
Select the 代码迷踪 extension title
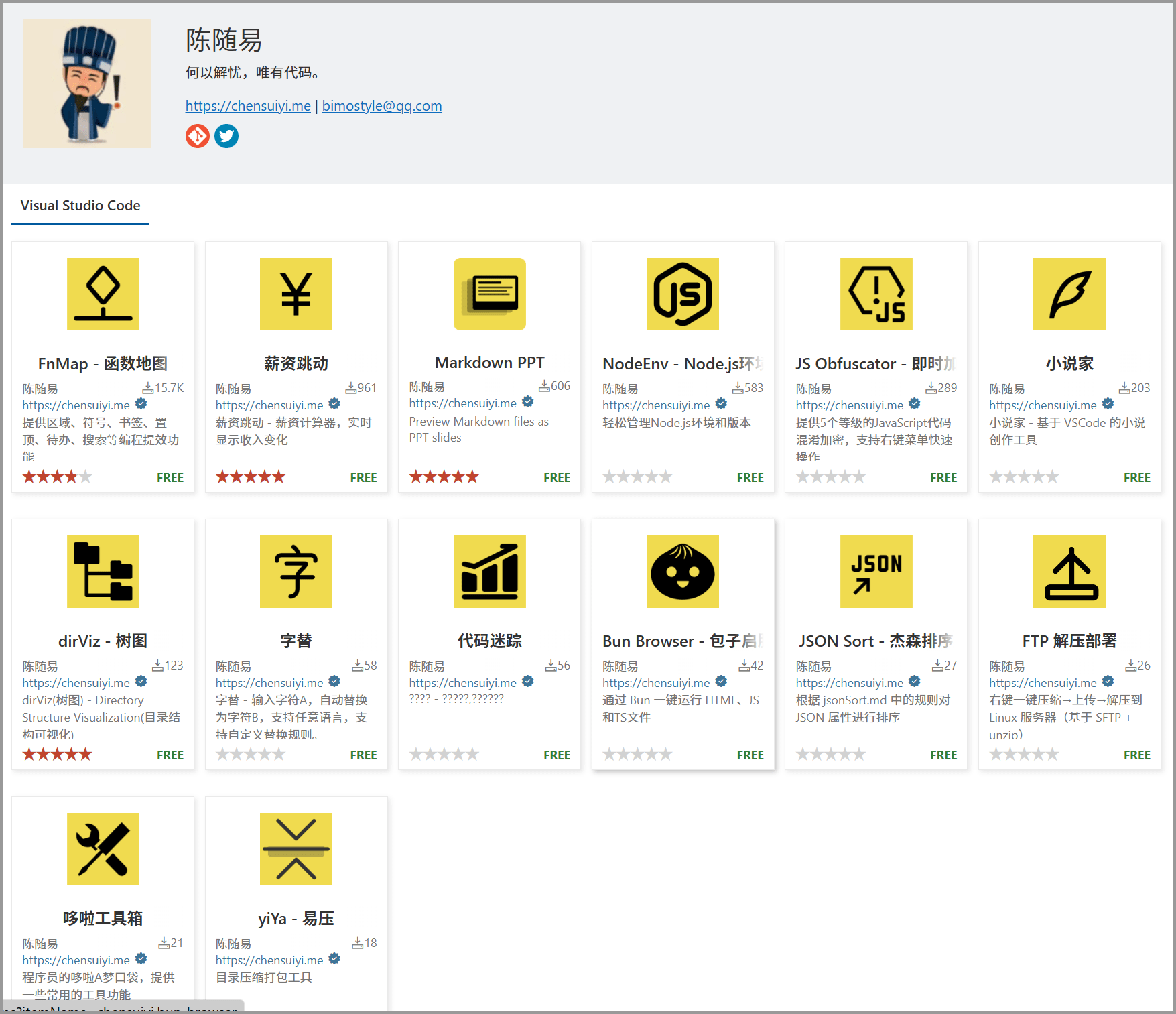point(490,641)
